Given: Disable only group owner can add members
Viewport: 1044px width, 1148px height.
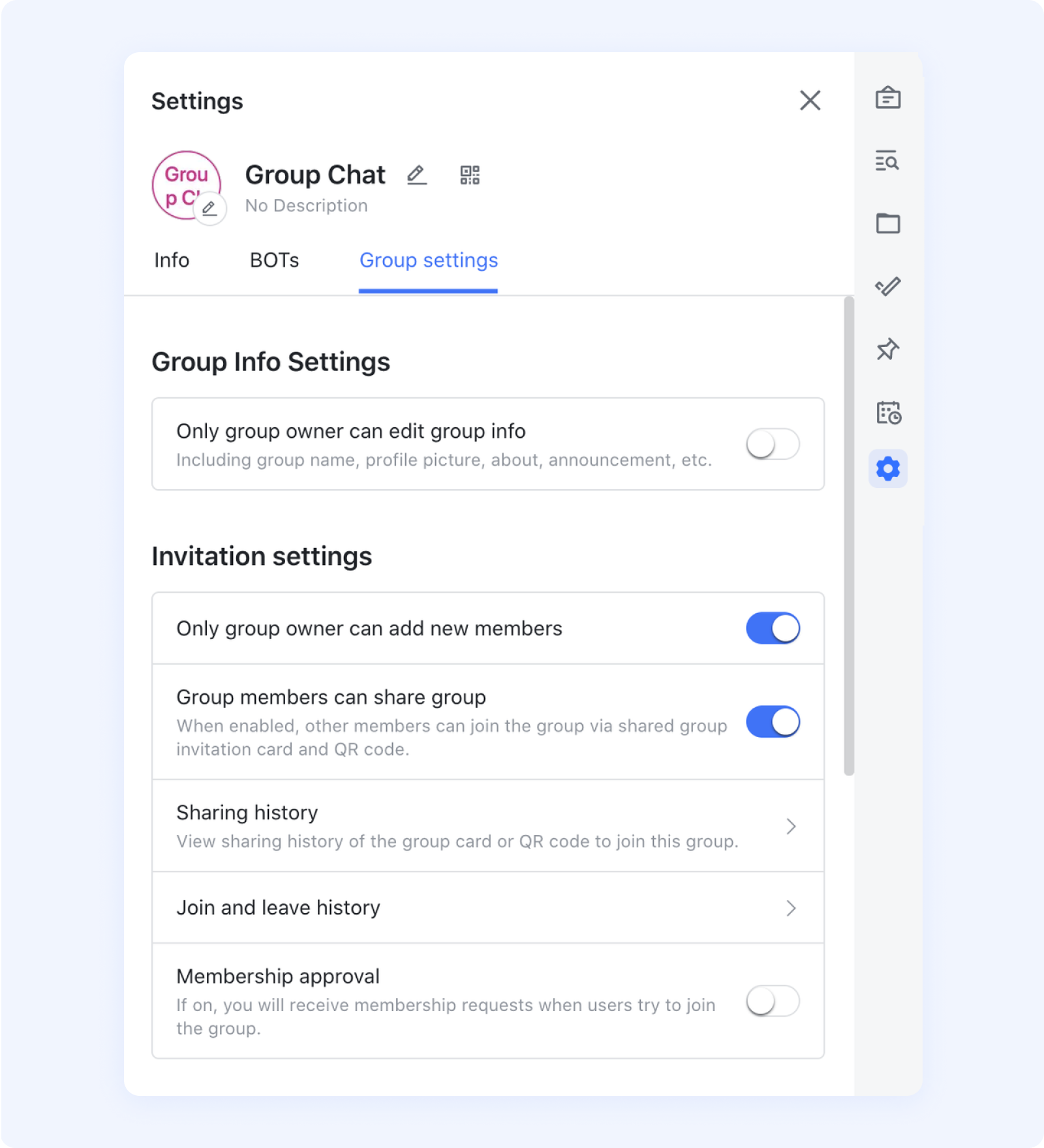Looking at the screenshot, I should click(x=773, y=628).
